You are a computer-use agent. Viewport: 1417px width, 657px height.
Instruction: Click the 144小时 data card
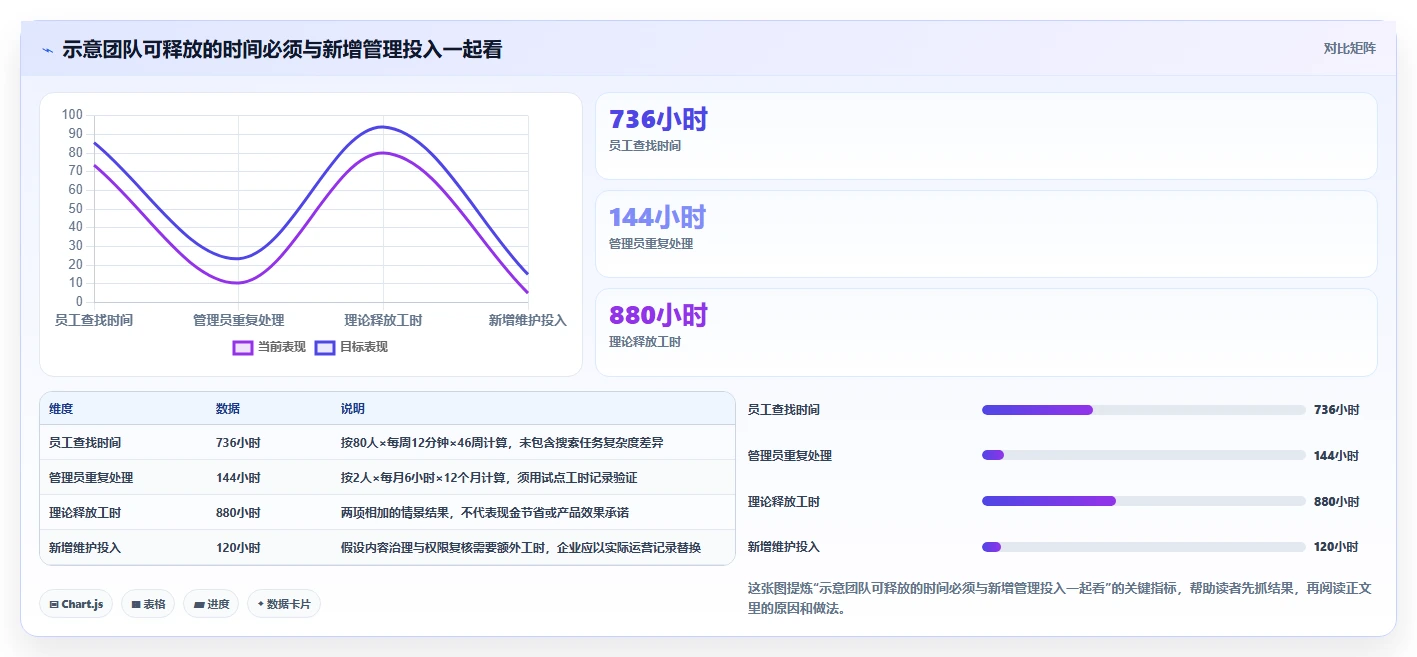[986, 234]
